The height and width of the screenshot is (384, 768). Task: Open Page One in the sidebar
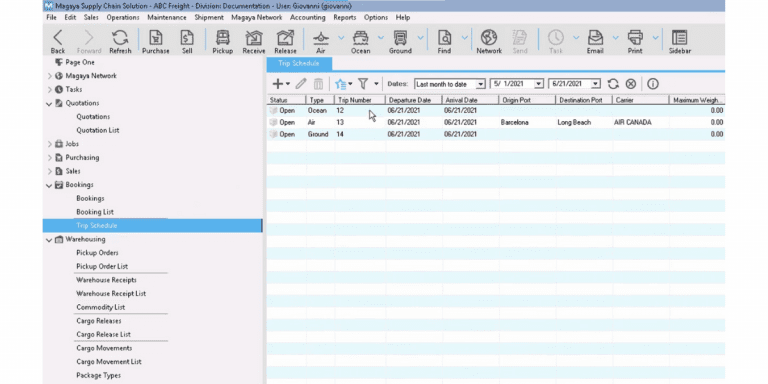[80, 62]
